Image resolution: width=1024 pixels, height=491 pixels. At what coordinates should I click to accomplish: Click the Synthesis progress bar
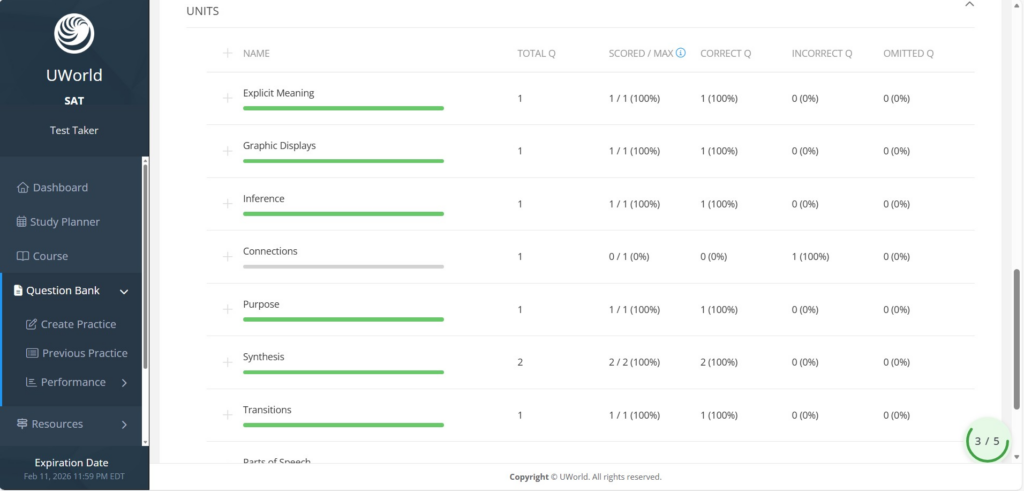pos(344,372)
